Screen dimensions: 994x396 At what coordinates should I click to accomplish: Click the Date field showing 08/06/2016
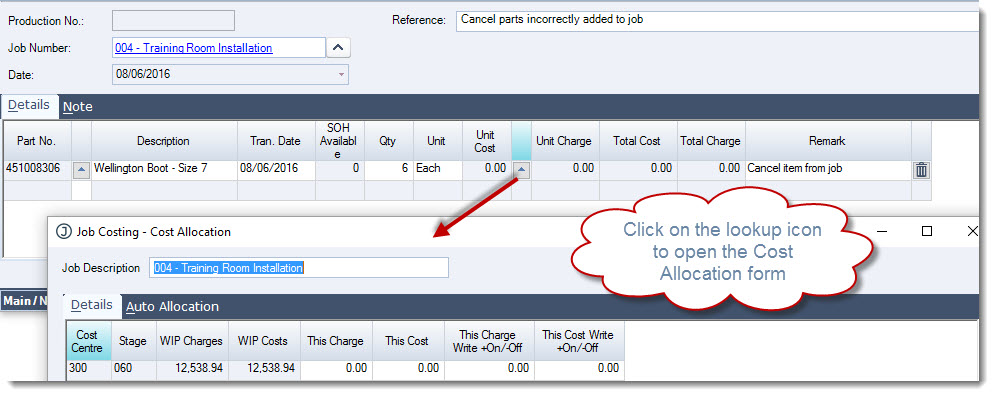coord(230,74)
